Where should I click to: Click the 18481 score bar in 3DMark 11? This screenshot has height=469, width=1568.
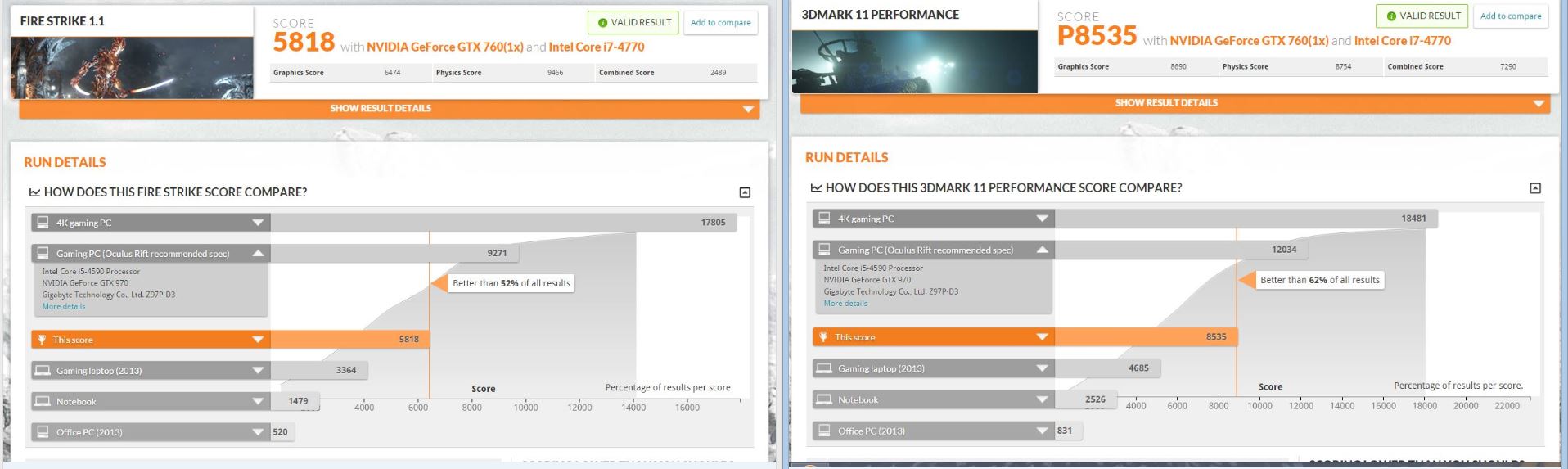tap(1246, 219)
